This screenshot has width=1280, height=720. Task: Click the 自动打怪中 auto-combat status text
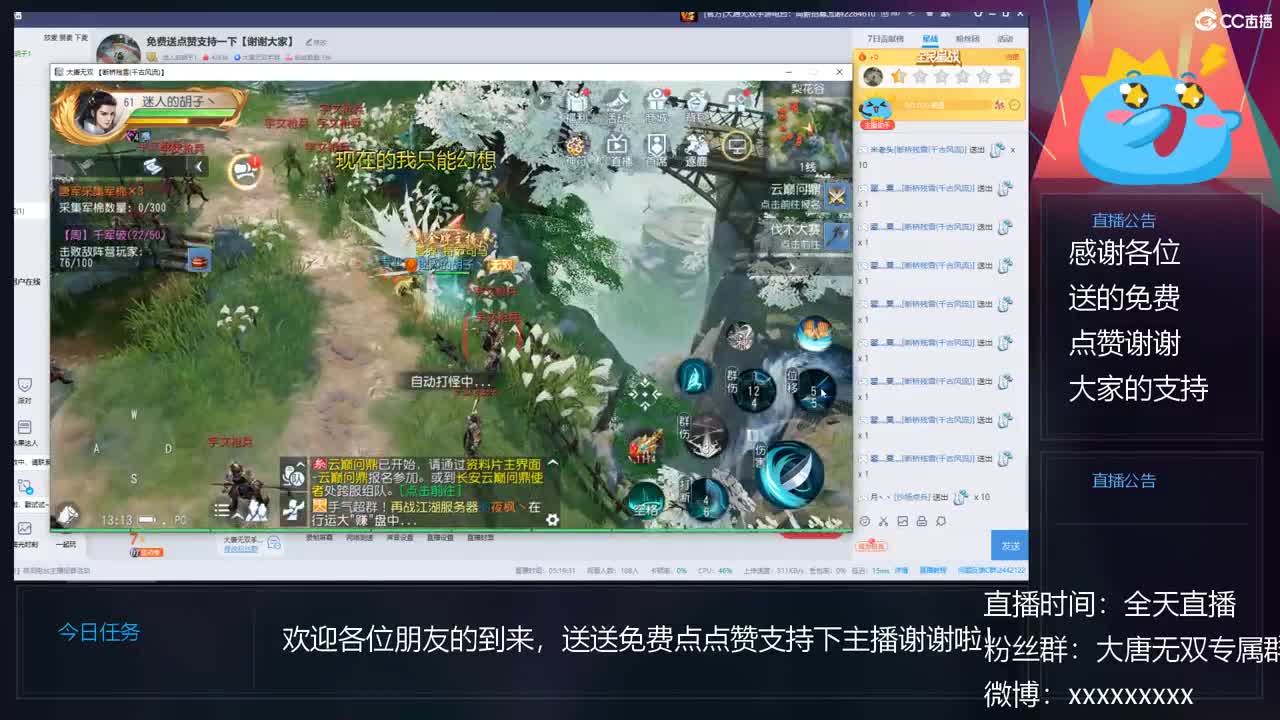coord(451,381)
